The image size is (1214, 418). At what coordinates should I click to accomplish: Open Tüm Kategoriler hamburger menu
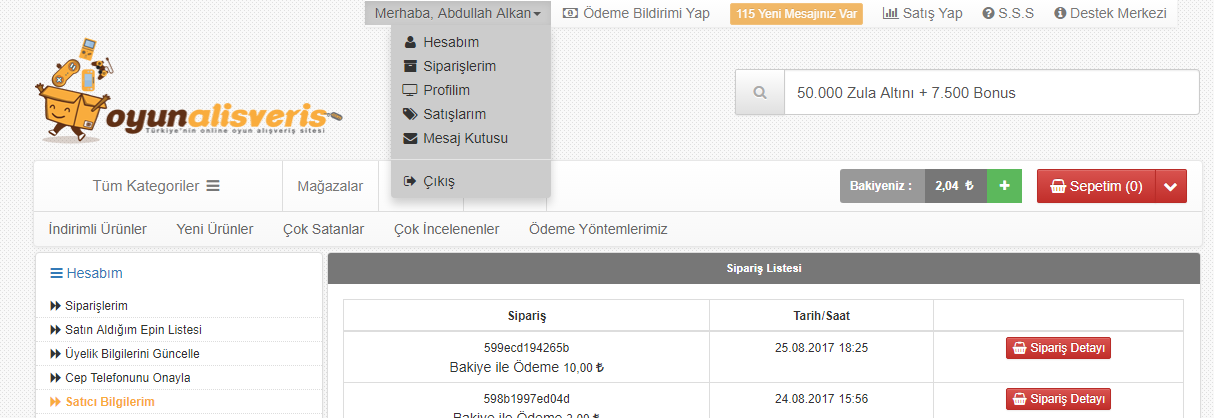pyautogui.click(x=157, y=186)
